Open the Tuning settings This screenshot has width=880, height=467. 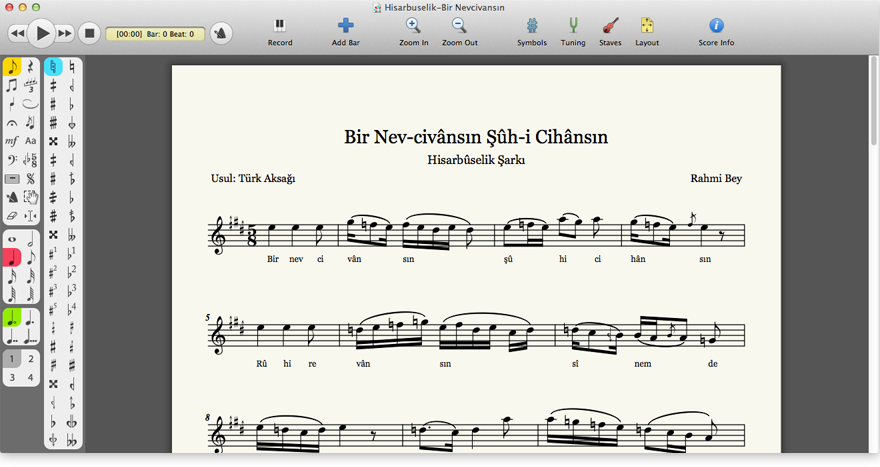pyautogui.click(x=573, y=32)
